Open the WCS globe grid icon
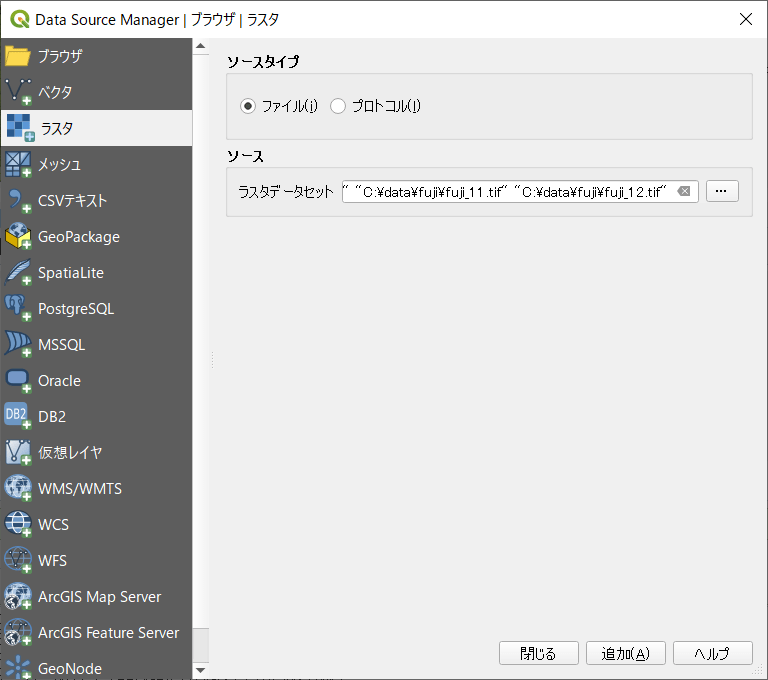 coord(18,524)
